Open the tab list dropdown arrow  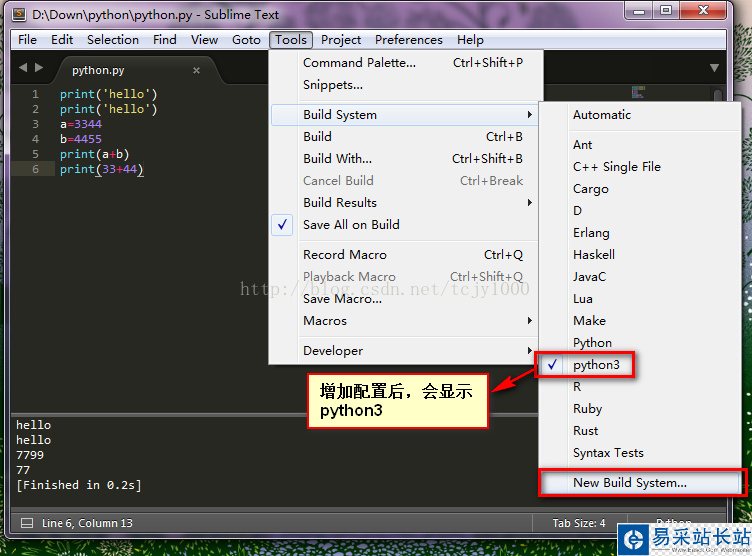(x=714, y=68)
